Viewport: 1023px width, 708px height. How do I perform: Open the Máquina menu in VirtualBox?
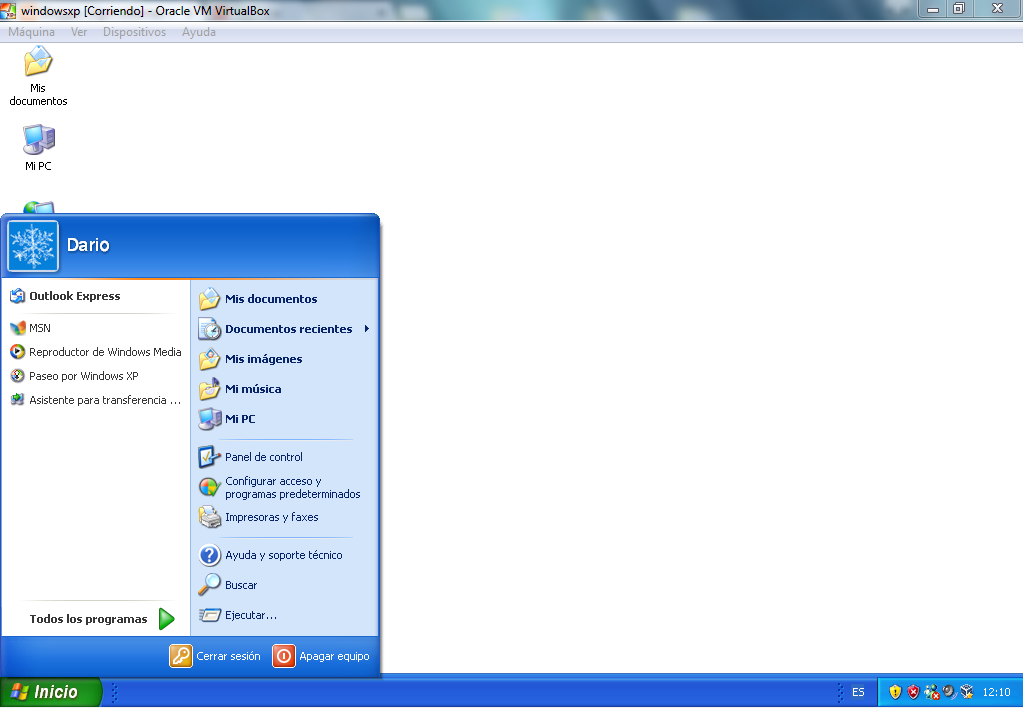click(31, 32)
